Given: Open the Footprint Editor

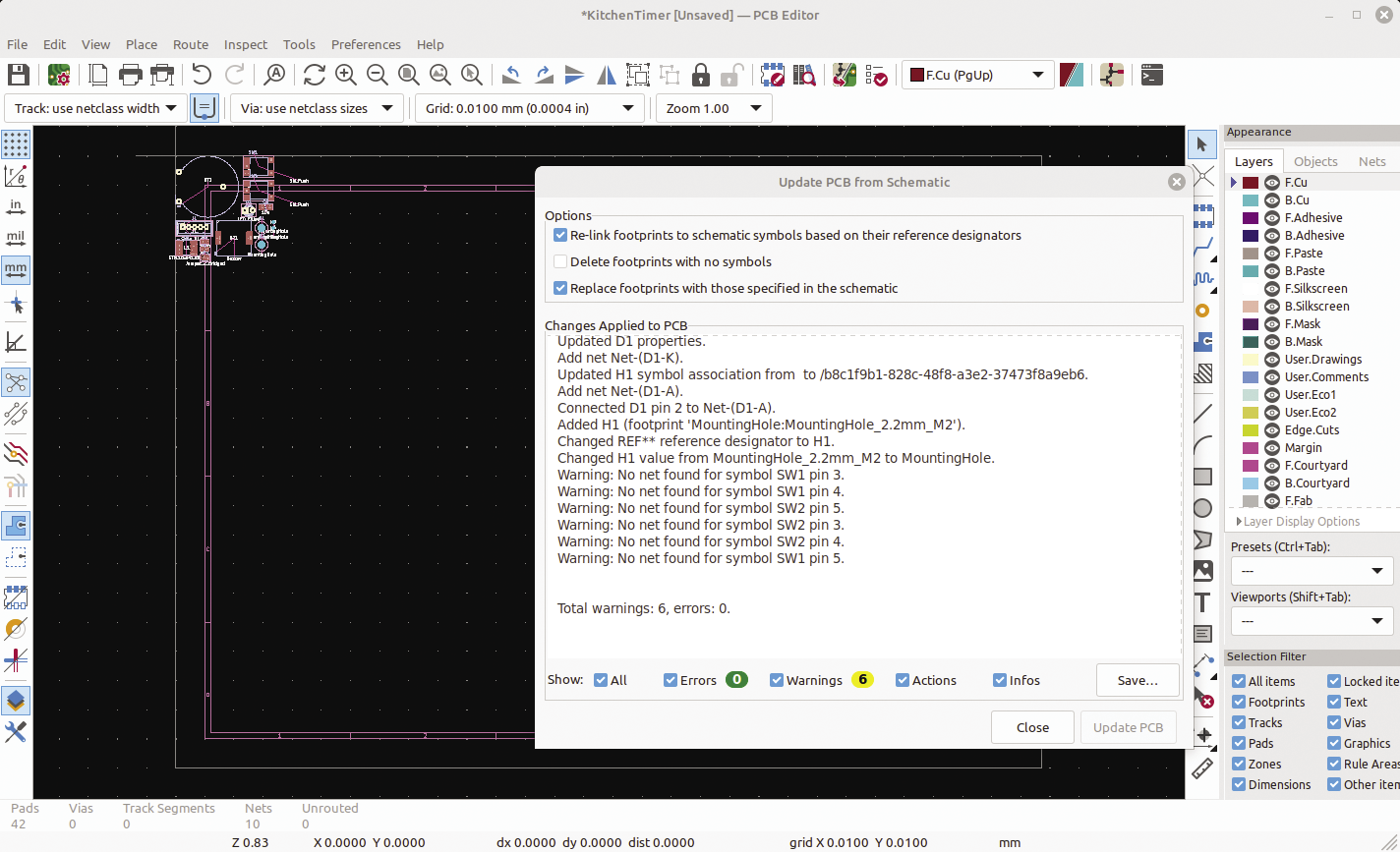Looking at the screenshot, I should [x=772, y=75].
